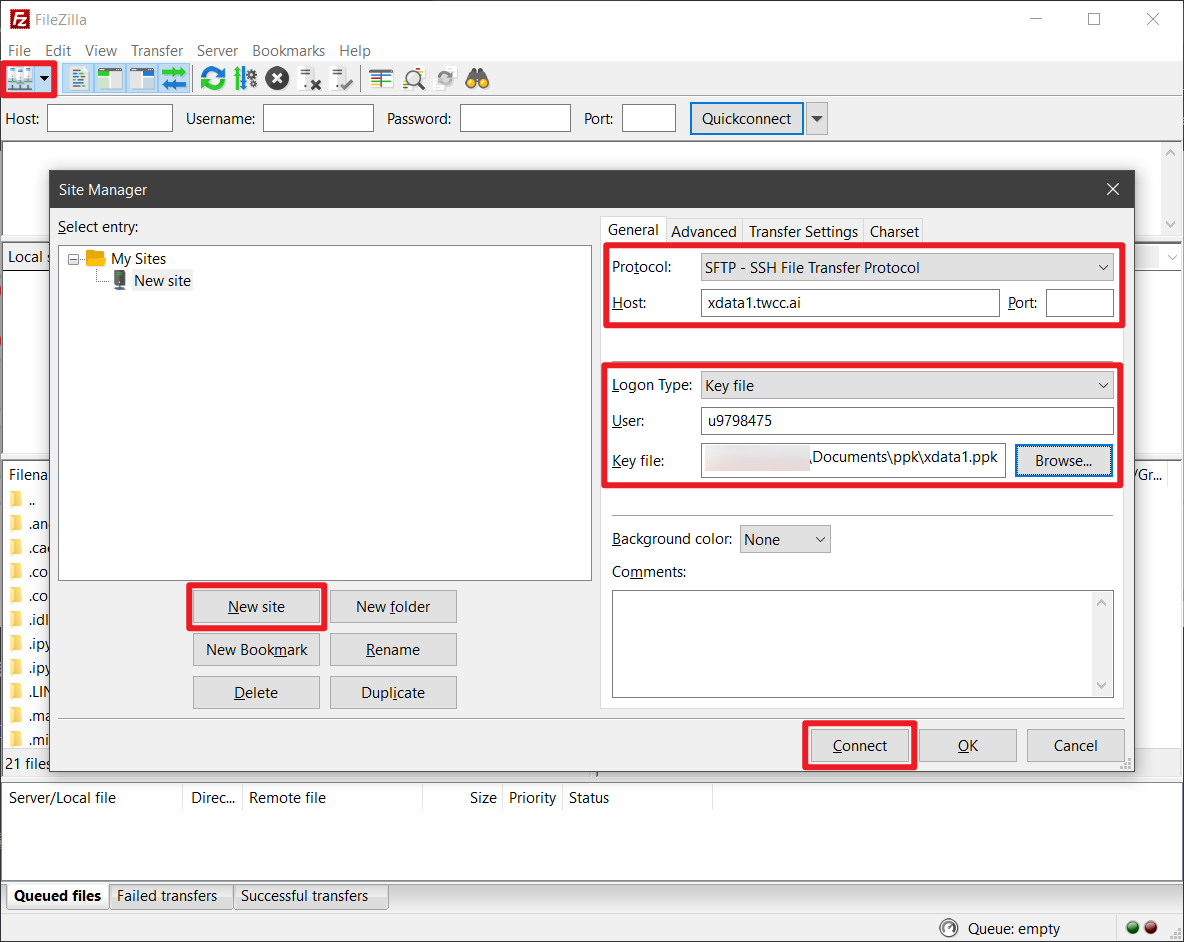
Task: Focus Site Manager Port field
Action: click(x=1080, y=303)
